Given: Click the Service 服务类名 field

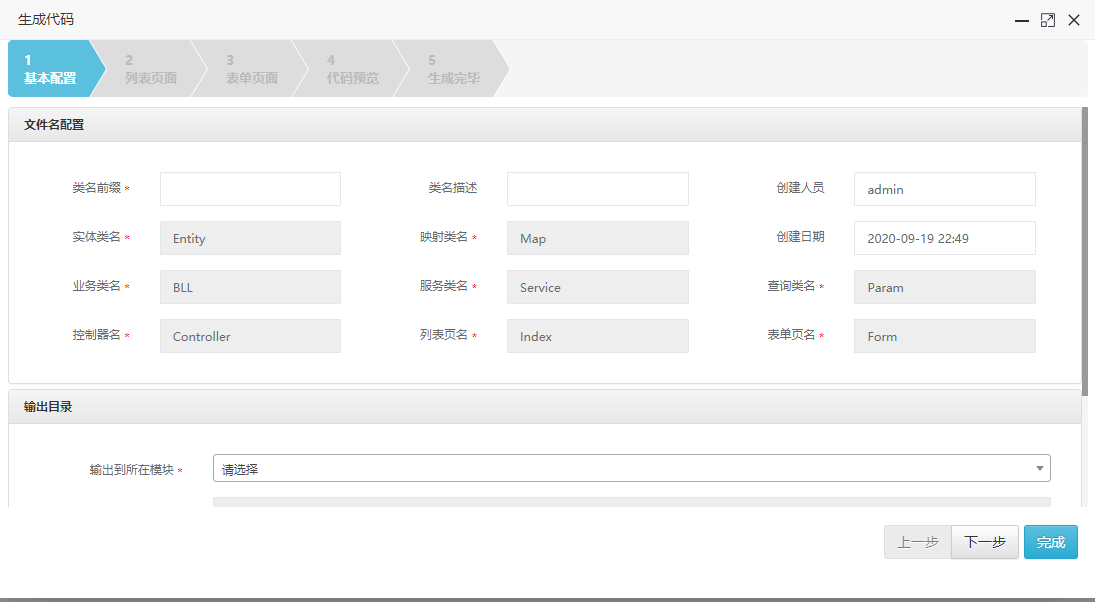Looking at the screenshot, I should point(597,287).
